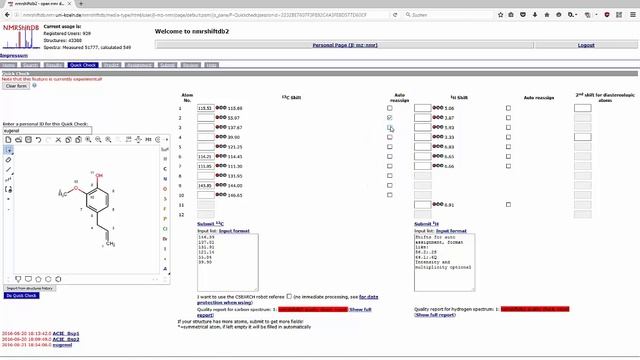Open the Assignment tab
Image resolution: width=640 pixels, height=360 pixels.
pos(139,65)
